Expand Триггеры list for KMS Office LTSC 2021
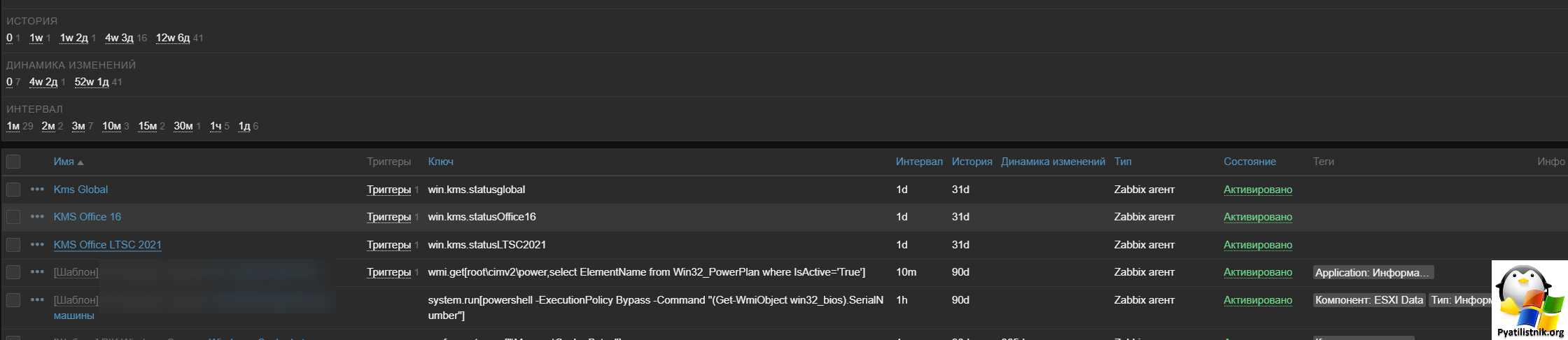Image resolution: width=1568 pixels, height=340 pixels. 388,245
